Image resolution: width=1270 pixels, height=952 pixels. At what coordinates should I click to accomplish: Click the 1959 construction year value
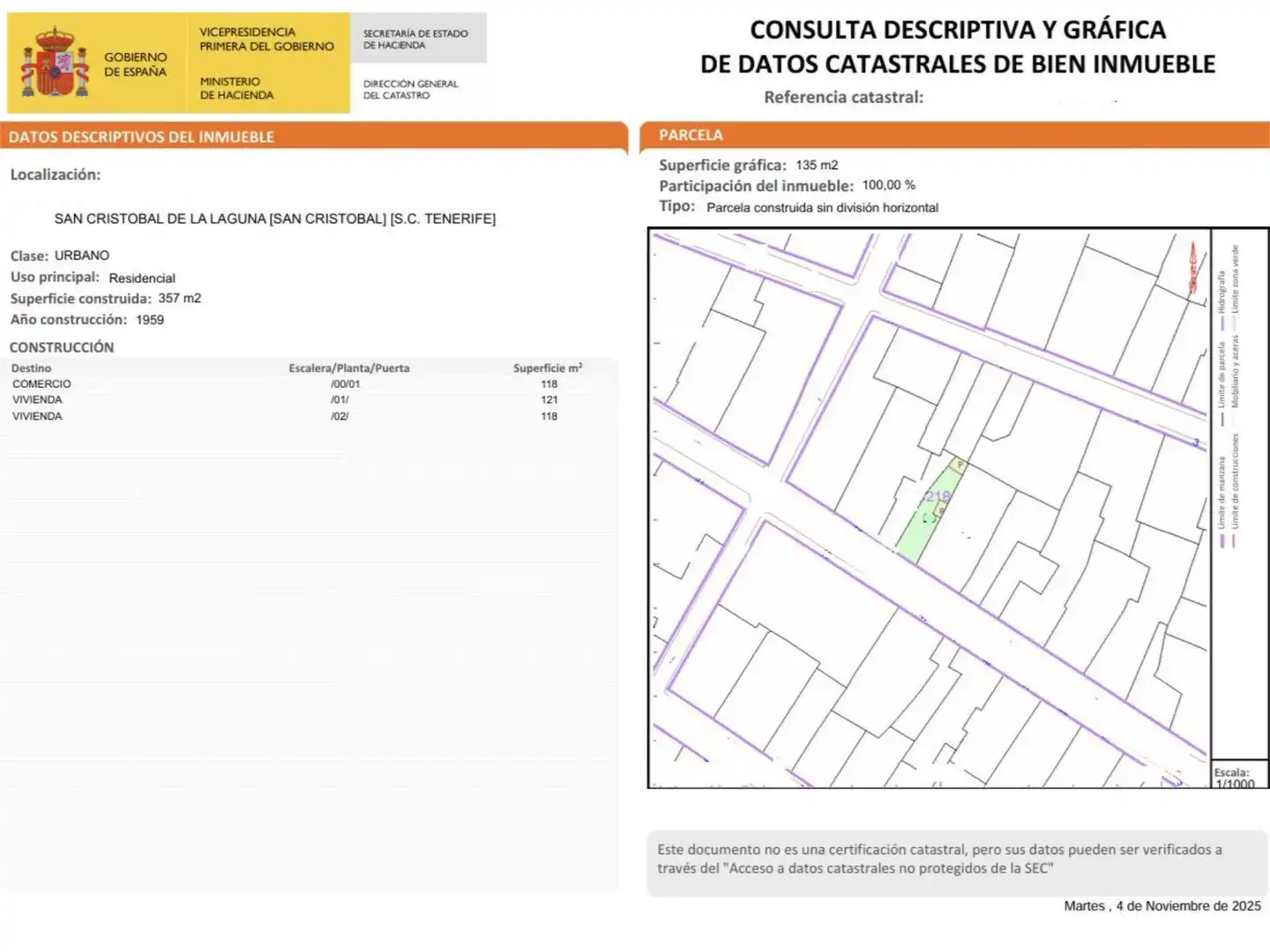(x=150, y=320)
